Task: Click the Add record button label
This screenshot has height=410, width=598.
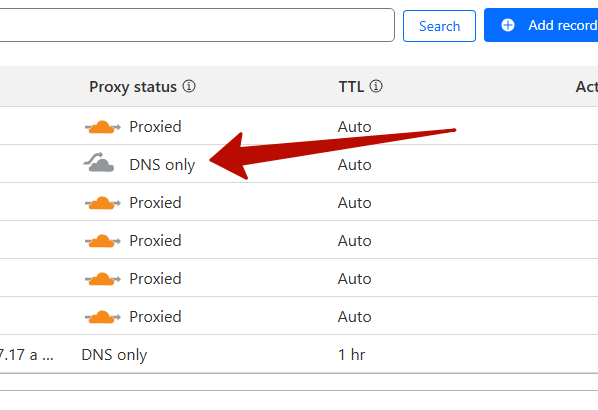Action: pos(563,25)
